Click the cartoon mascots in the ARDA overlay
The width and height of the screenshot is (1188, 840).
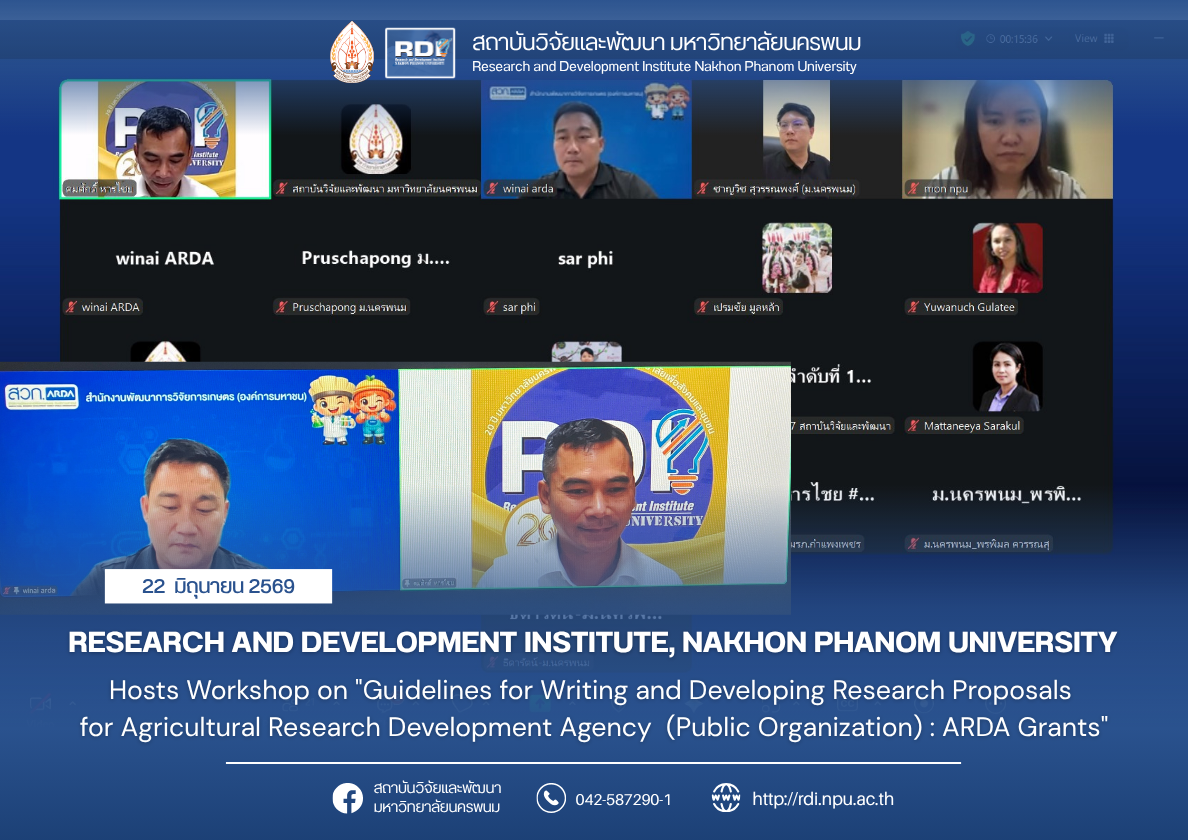[x=353, y=409]
